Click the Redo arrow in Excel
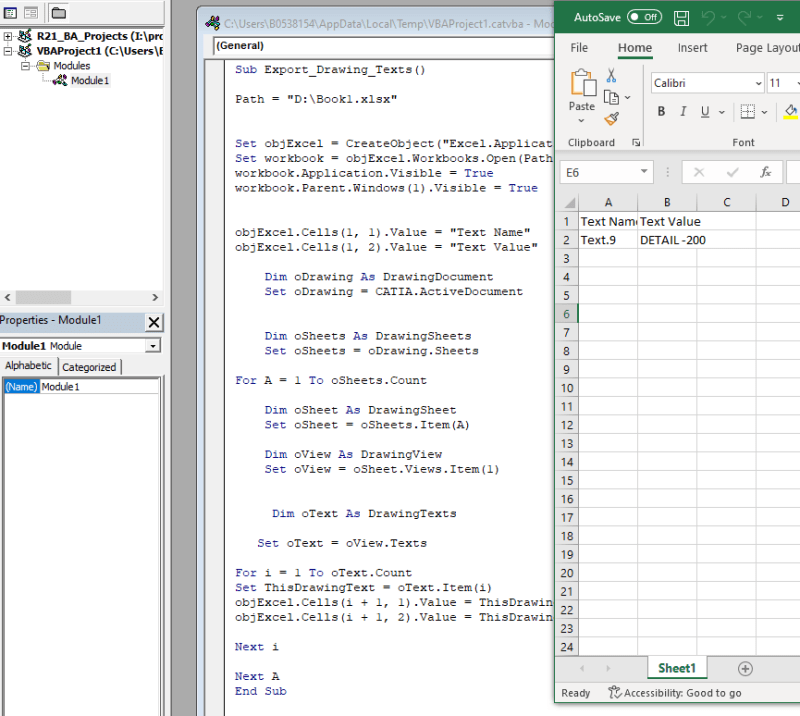The image size is (800, 716). click(745, 17)
